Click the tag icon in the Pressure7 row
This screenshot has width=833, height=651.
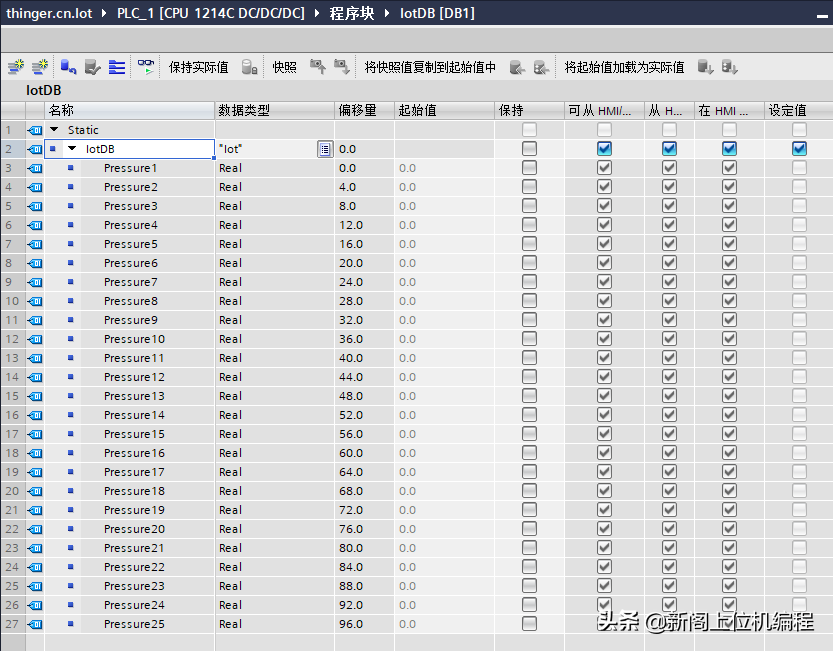(x=35, y=282)
